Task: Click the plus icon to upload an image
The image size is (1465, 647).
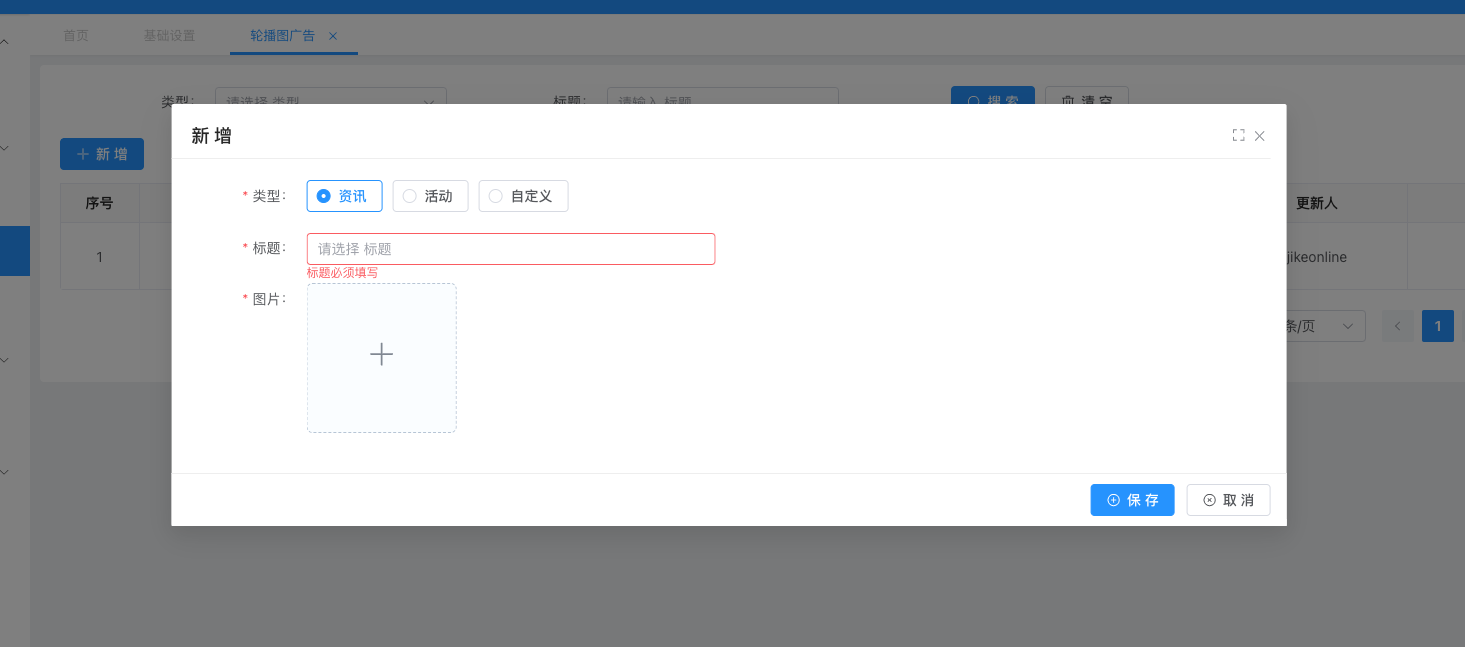Action: click(381, 355)
